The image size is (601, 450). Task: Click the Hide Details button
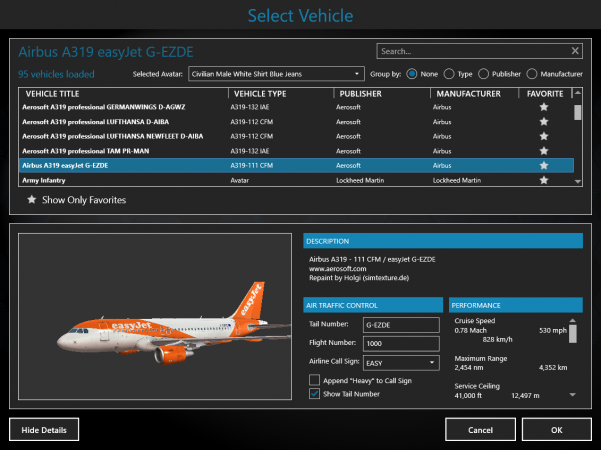[x=44, y=430]
